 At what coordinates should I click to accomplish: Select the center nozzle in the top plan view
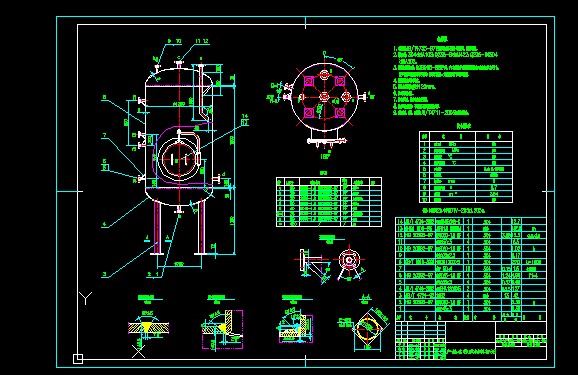[x=324, y=97]
